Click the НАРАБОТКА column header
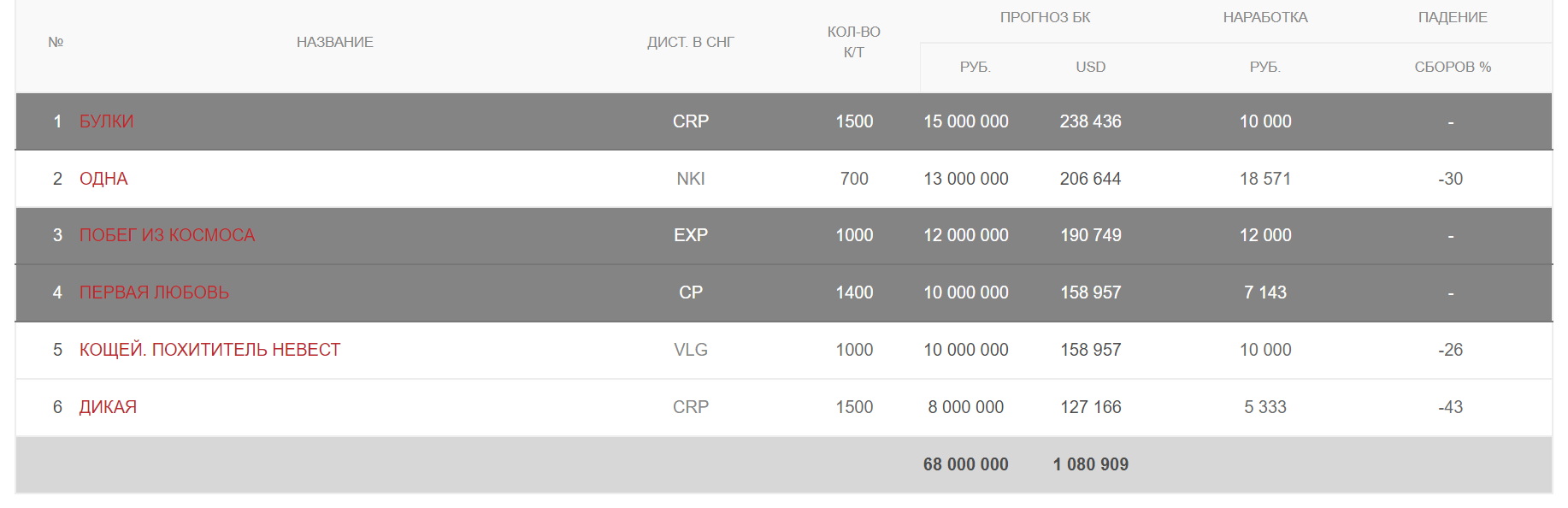This screenshot has width=1568, height=508. click(1264, 17)
